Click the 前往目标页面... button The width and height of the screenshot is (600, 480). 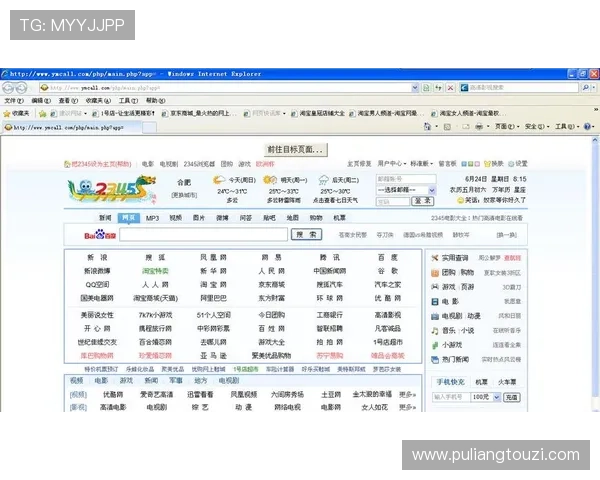coord(295,149)
